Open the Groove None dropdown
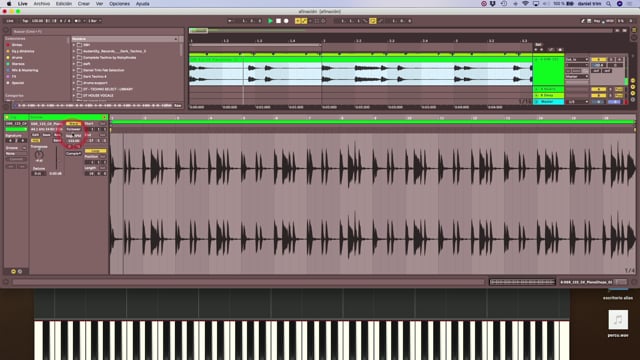Screen dimensions: 640x360 (16, 153)
